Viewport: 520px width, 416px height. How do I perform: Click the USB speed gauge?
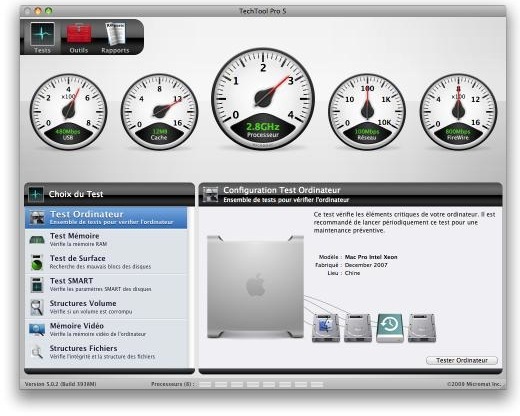(x=68, y=112)
